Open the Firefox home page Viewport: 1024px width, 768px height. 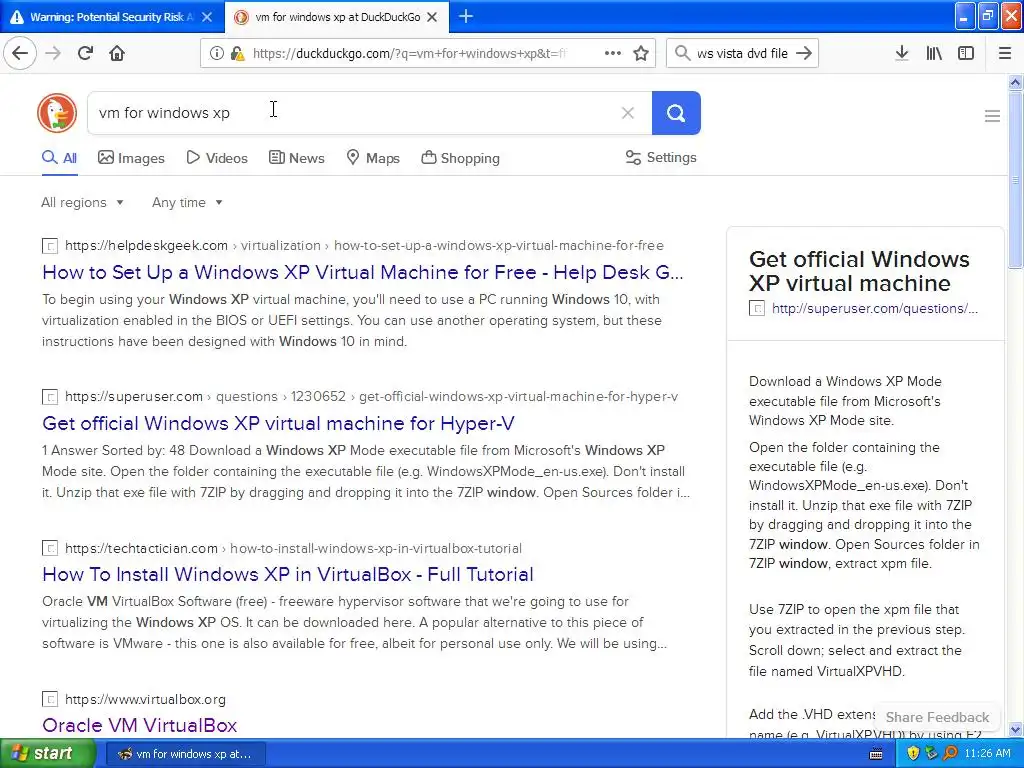coord(117,53)
